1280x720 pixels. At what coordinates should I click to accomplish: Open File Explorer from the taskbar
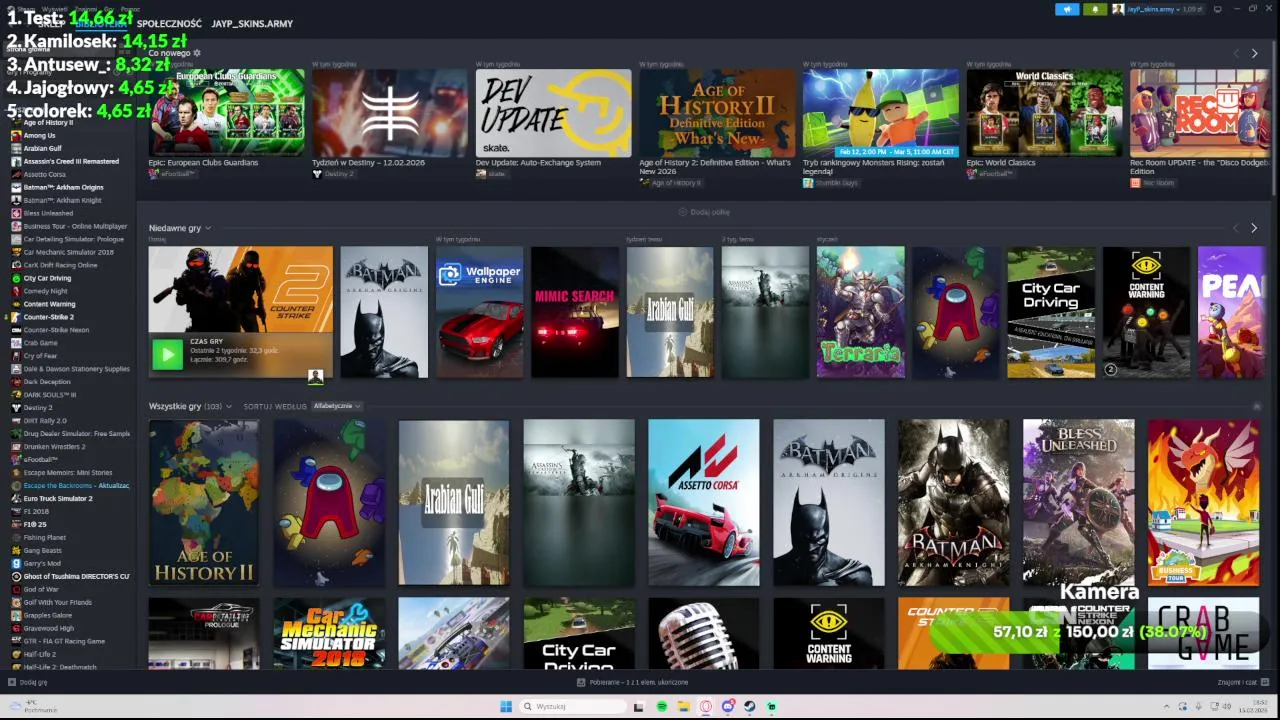click(684, 707)
